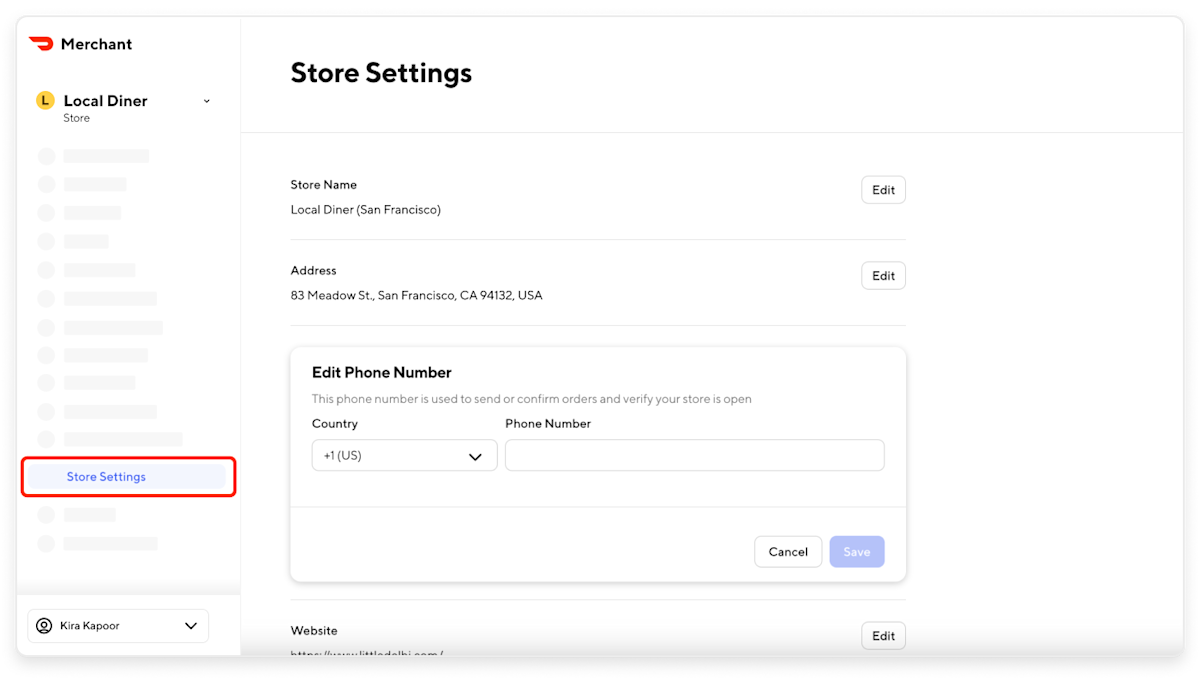Click the Phone Number input field
1200x686 pixels.
[x=694, y=455]
